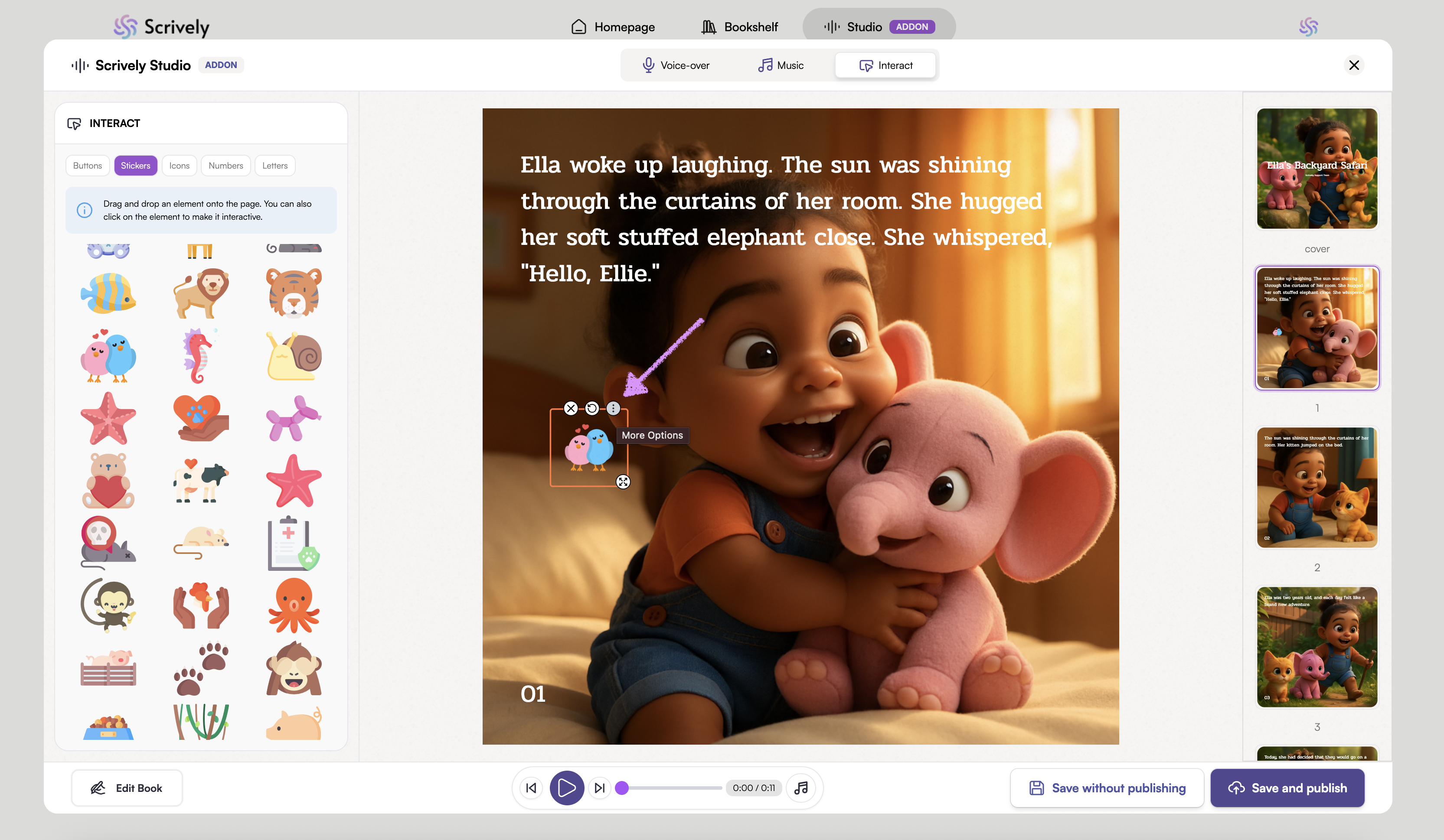Select the tiger face sticker
The width and height of the screenshot is (1444, 840).
tap(294, 293)
